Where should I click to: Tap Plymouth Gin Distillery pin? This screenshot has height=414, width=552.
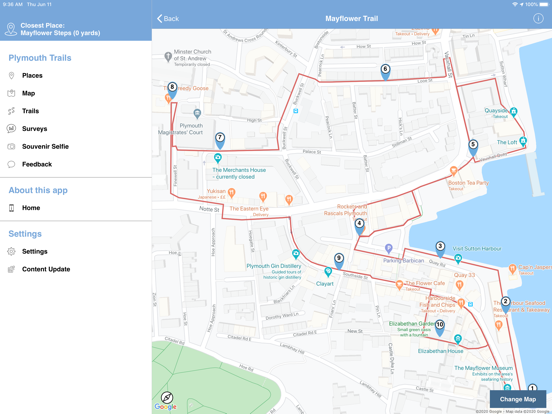coord(296,254)
